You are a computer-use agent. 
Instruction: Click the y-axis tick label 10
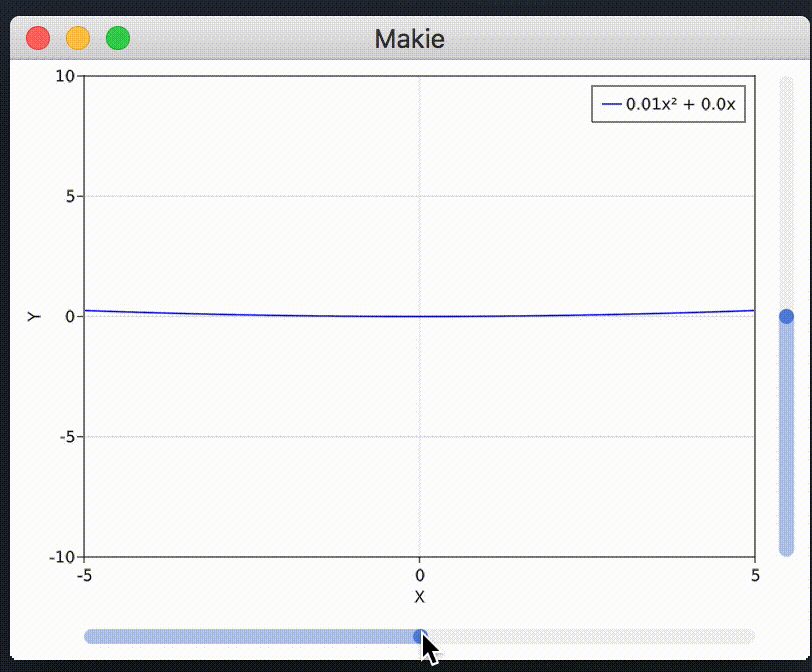pos(65,76)
